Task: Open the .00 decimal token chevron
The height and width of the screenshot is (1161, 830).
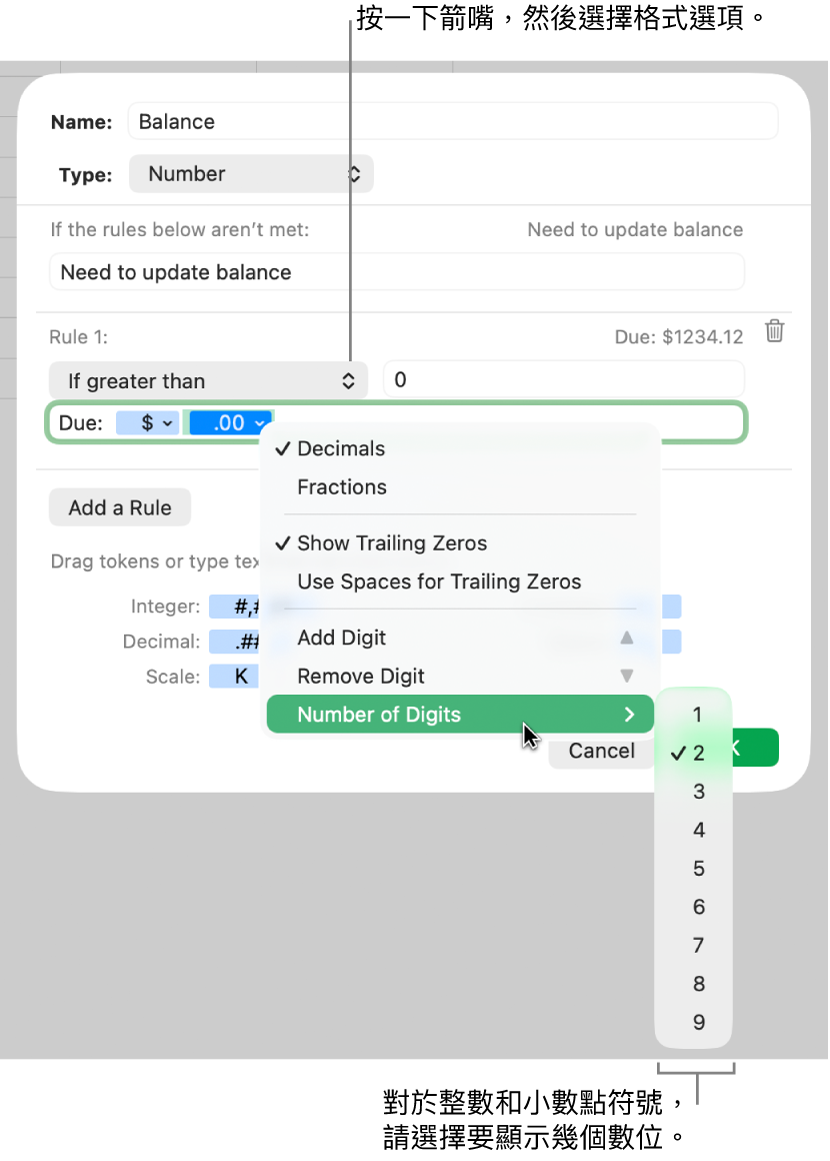Action: [259, 423]
